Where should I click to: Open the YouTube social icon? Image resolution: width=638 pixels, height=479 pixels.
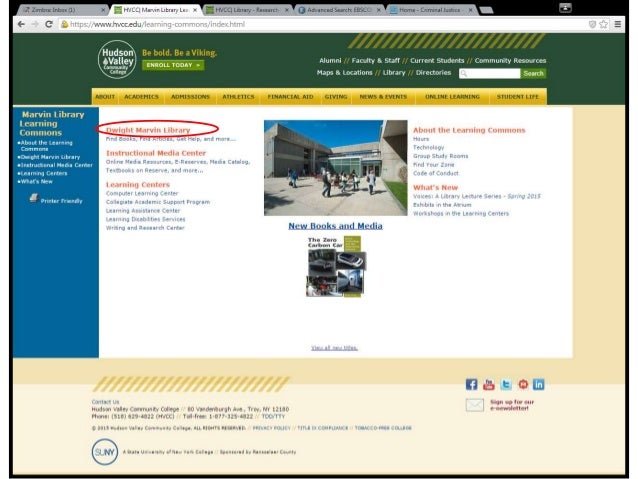[x=489, y=384]
